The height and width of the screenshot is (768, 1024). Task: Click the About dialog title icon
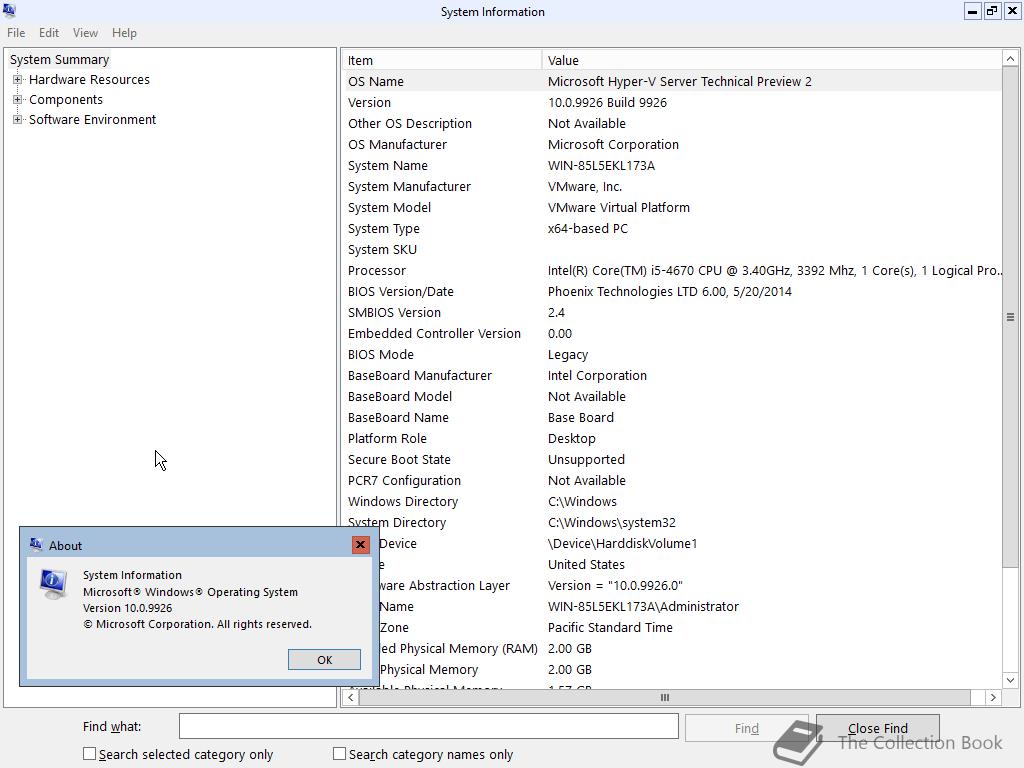pos(36,545)
